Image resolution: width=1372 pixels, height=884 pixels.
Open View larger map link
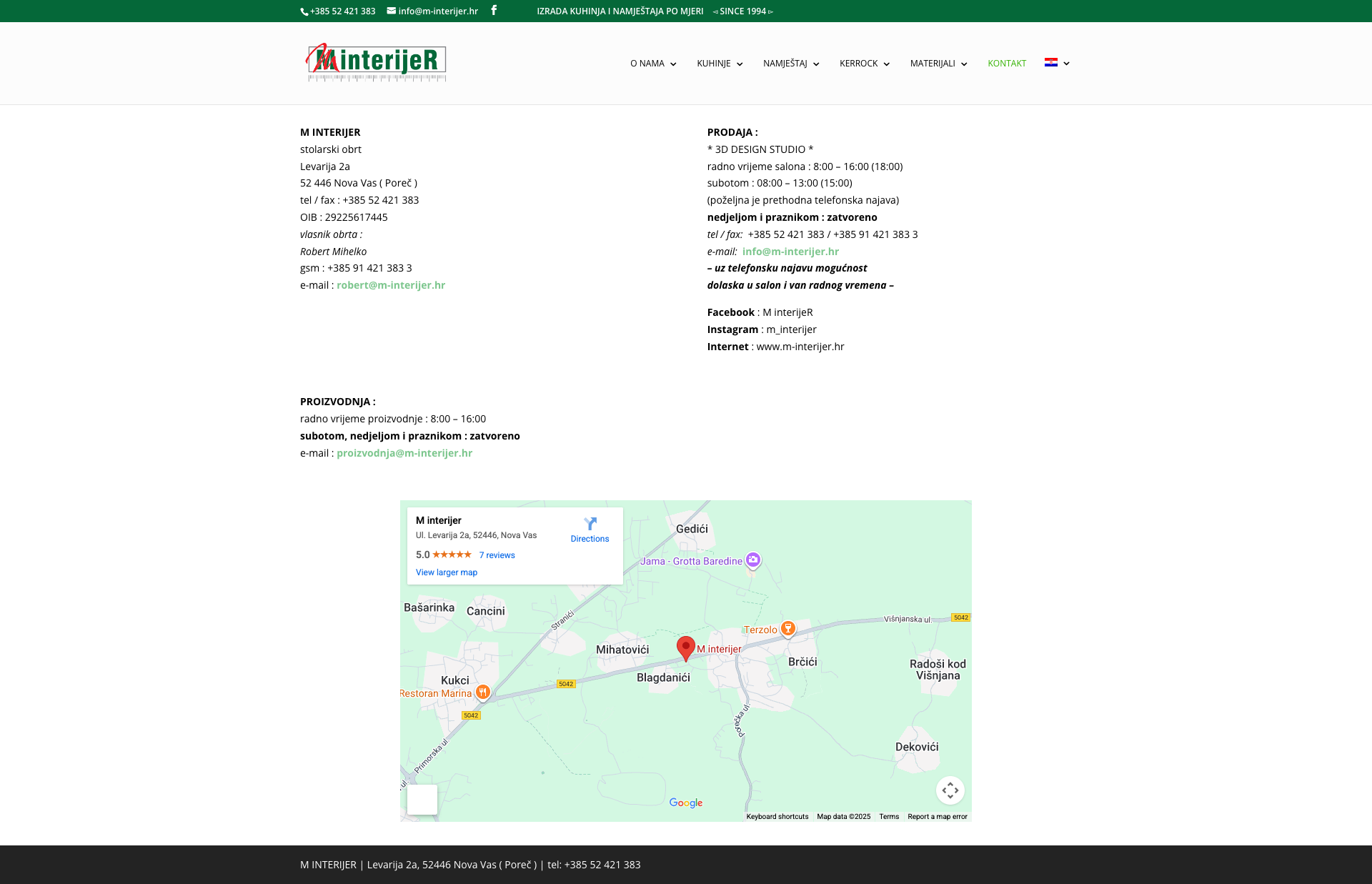pos(447,572)
